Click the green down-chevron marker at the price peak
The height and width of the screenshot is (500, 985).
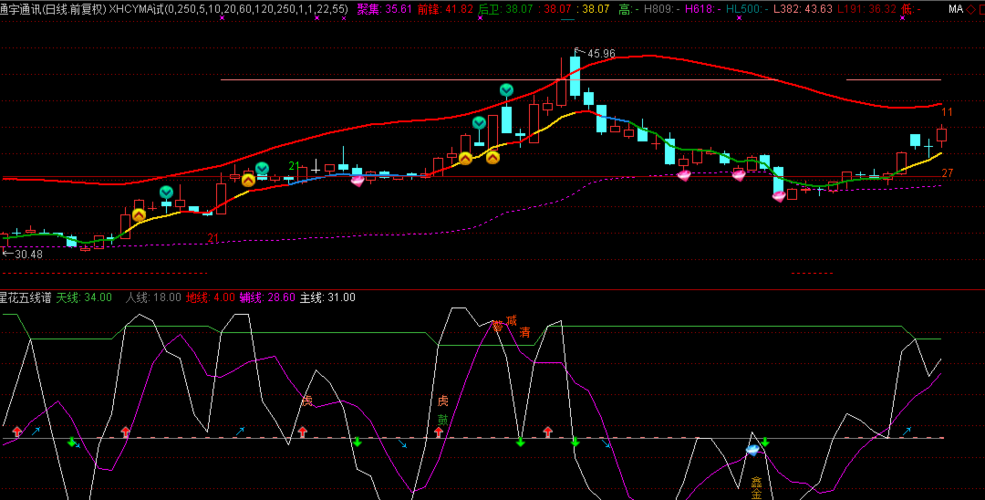tap(507, 91)
